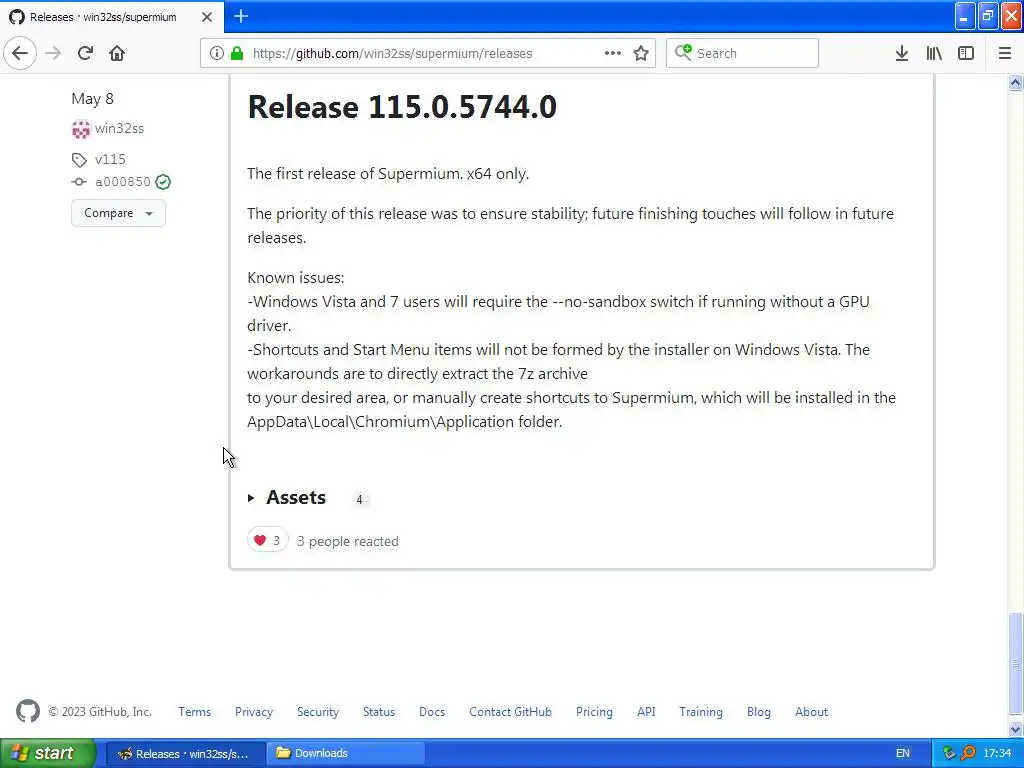Image resolution: width=1024 pixels, height=768 pixels.
Task: Click the May 8 release date
Action: [x=92, y=99]
